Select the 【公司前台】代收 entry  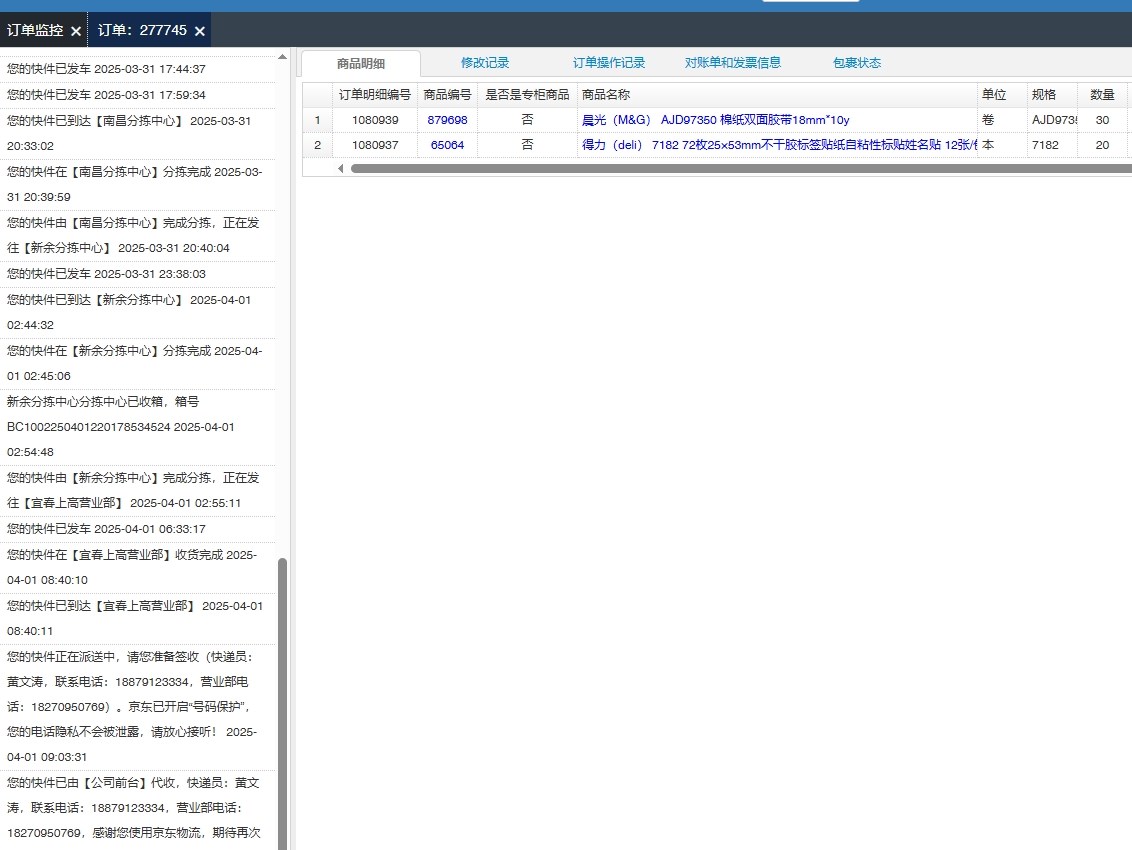point(137,810)
